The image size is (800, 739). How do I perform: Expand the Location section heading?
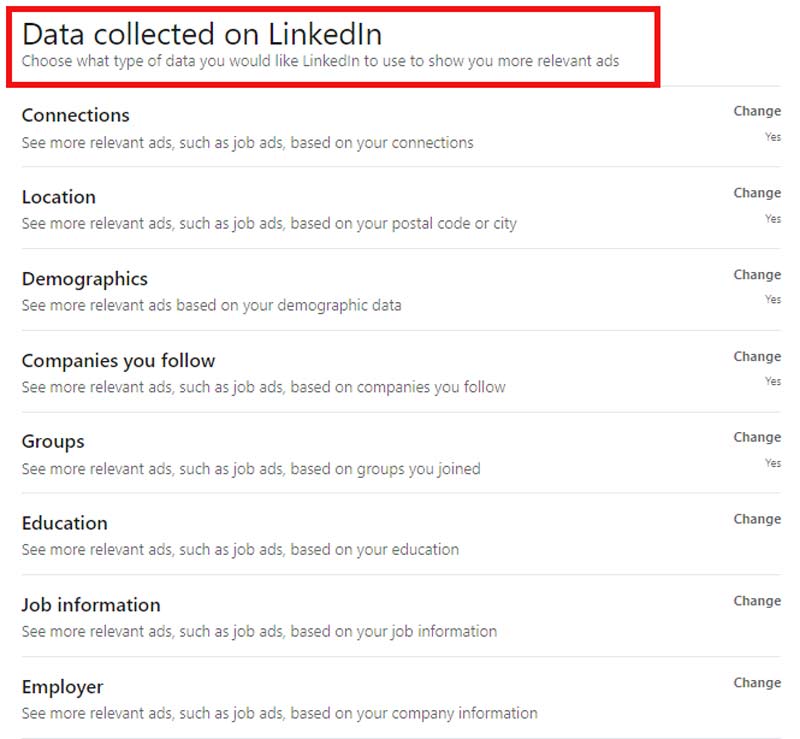coord(59,197)
